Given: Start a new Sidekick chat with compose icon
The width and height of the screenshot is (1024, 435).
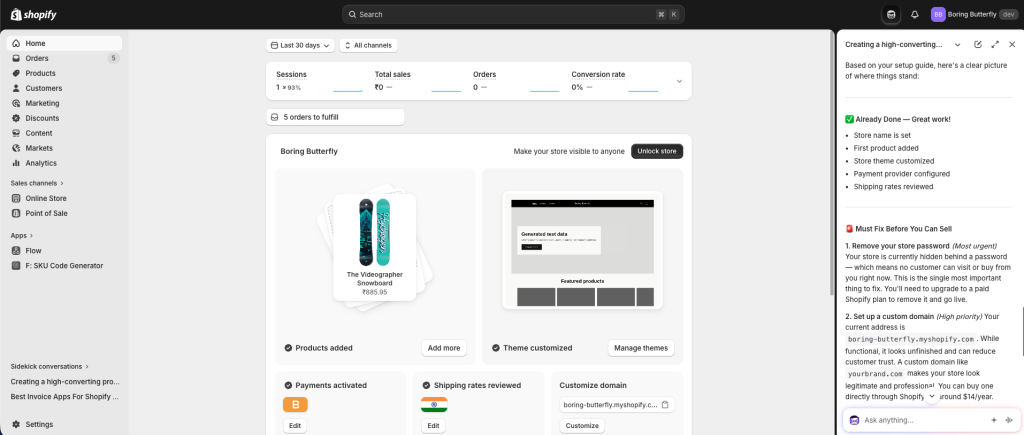Looking at the screenshot, I should pyautogui.click(x=977, y=45).
